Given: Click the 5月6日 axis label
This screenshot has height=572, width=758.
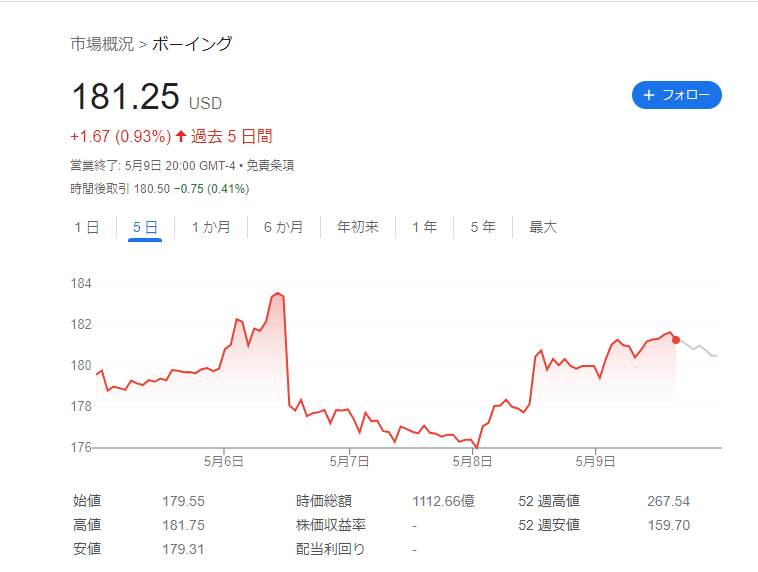Looking at the screenshot, I should coord(223,461).
